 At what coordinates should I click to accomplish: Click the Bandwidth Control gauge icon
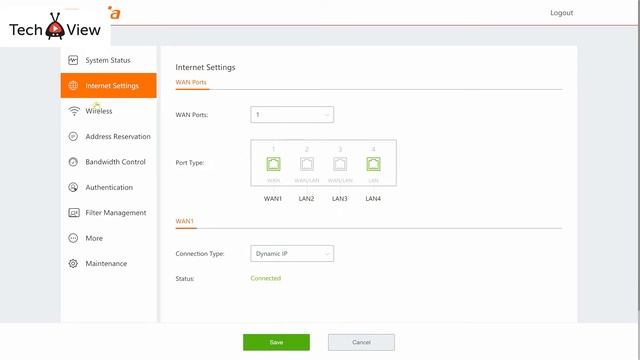click(x=73, y=162)
